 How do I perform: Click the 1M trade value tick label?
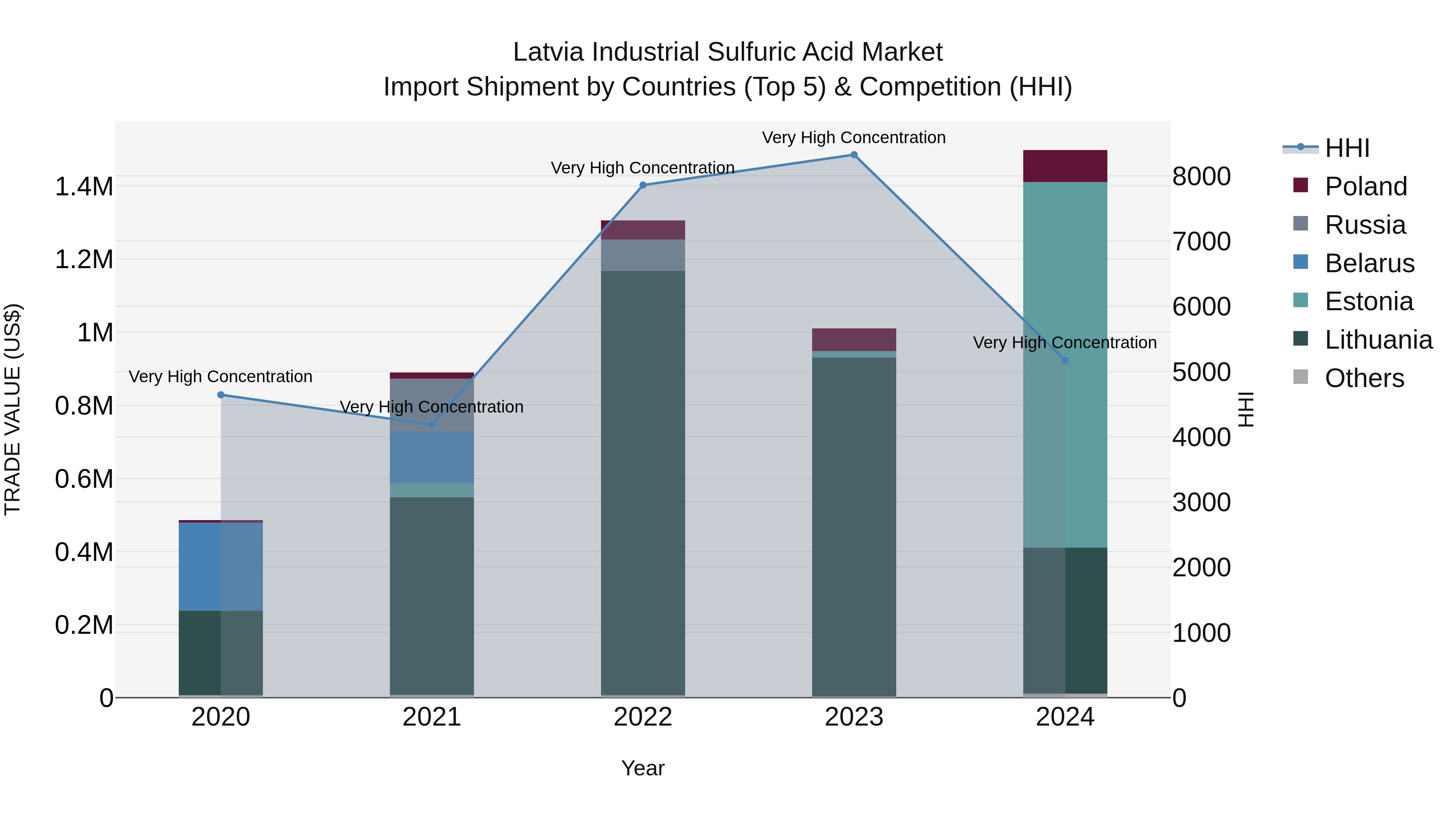[x=95, y=332]
